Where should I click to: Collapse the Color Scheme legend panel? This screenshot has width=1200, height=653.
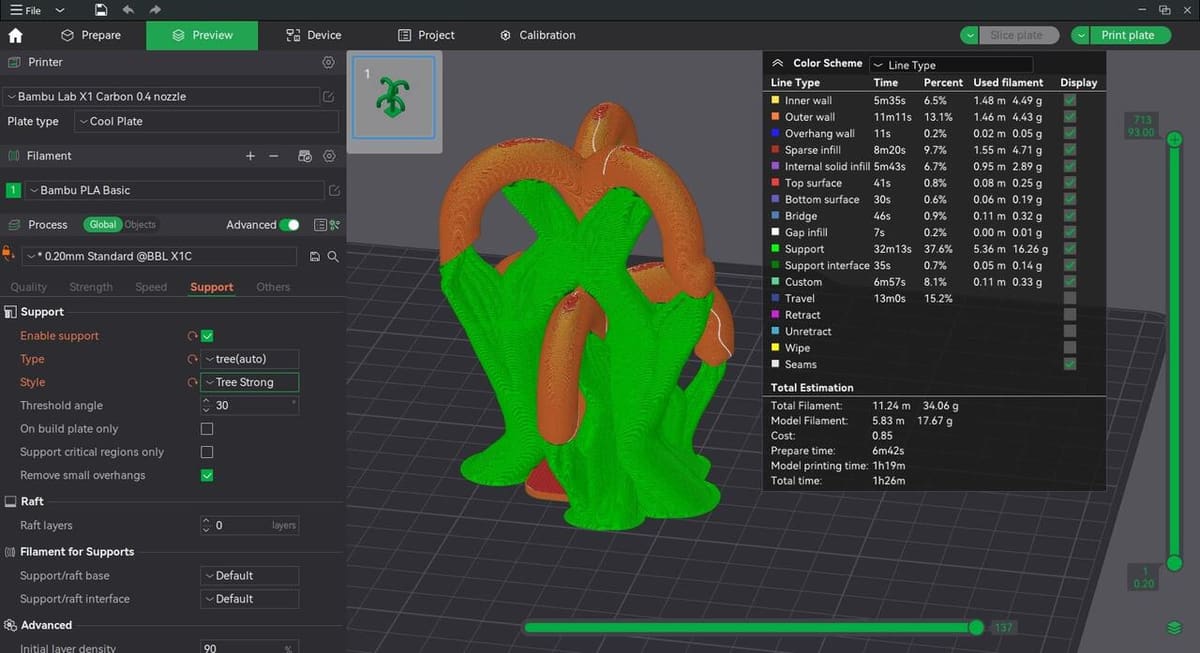777,63
